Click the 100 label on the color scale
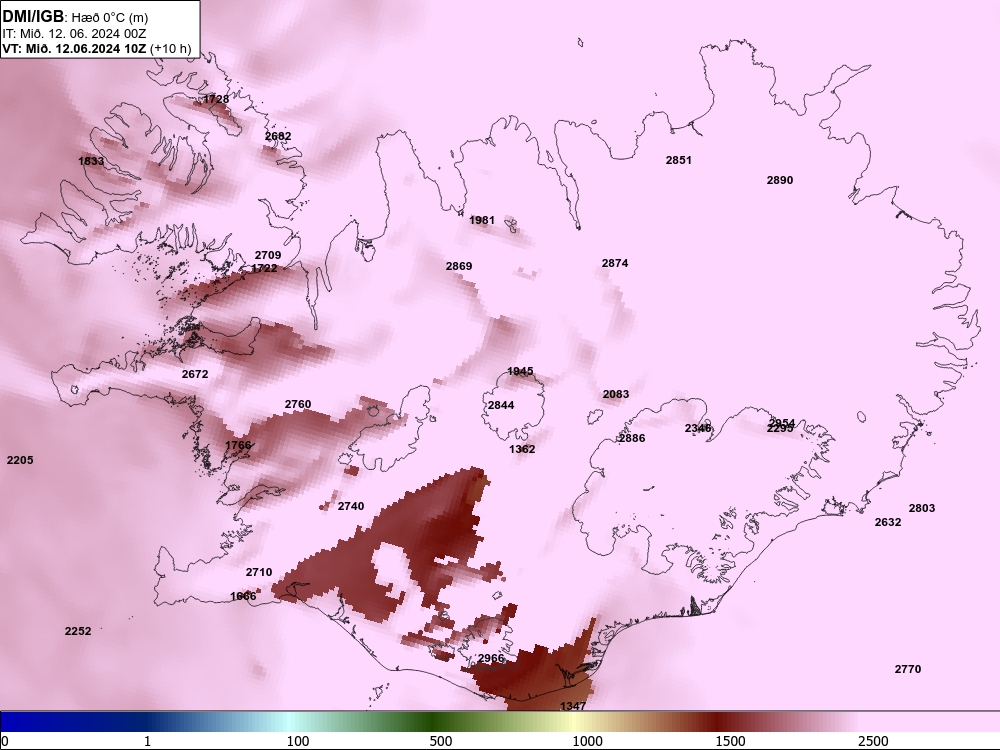This screenshot has width=1000, height=750. point(298,741)
